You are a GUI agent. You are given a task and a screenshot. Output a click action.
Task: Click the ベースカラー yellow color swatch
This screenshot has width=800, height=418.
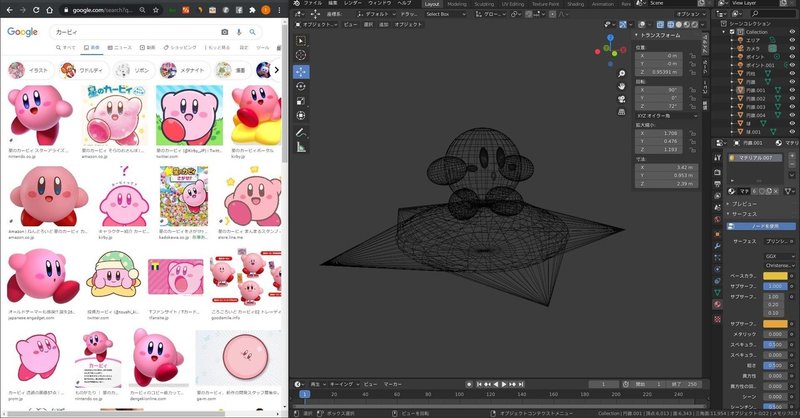[775, 276]
